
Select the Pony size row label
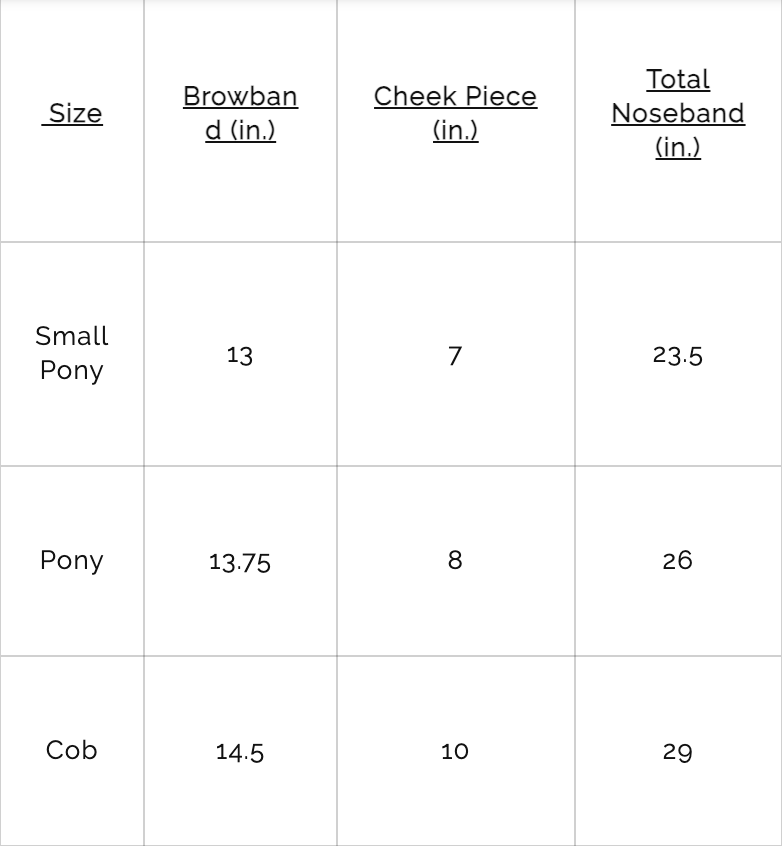71,560
